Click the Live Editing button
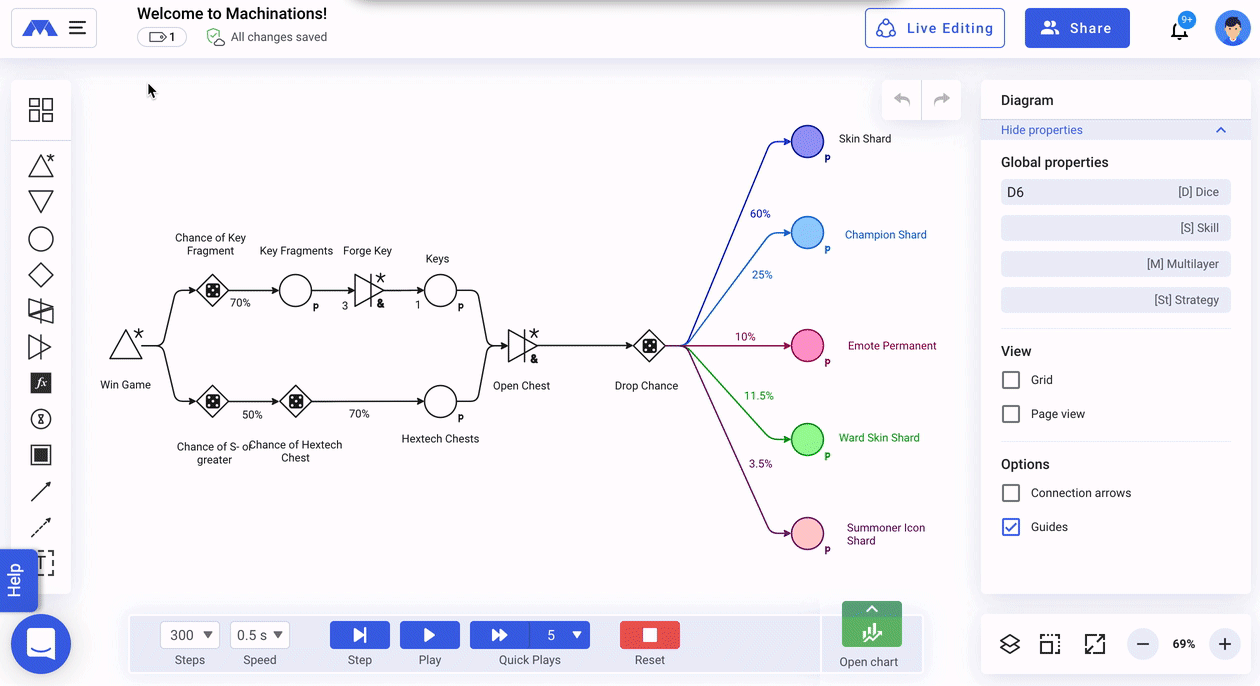Image resolution: width=1260 pixels, height=686 pixels. point(935,28)
